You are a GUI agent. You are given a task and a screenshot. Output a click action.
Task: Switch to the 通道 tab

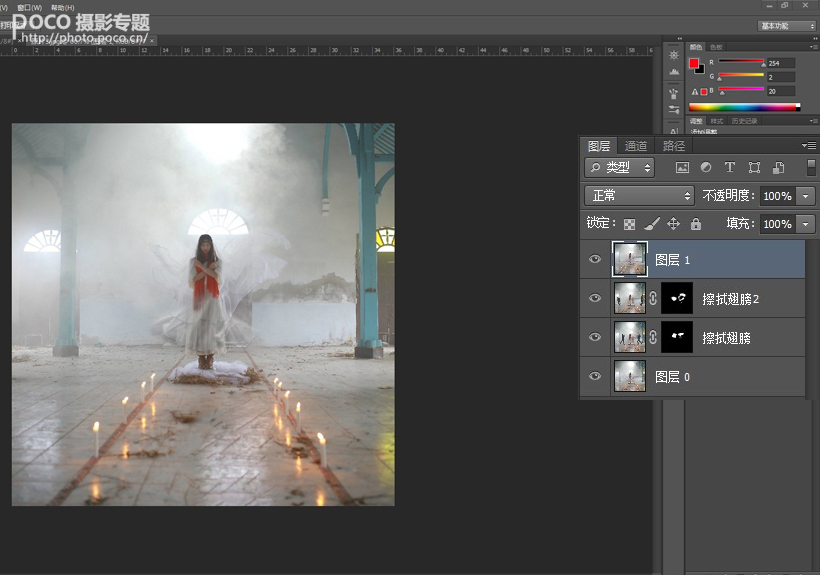click(x=636, y=146)
